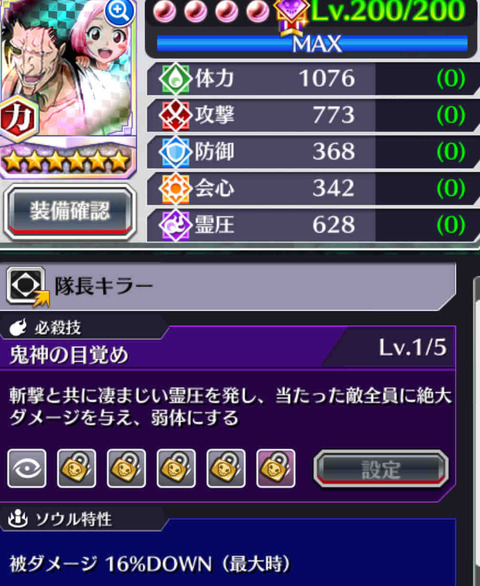Tap the green 体力 stamina icon

pyautogui.click(x=174, y=78)
